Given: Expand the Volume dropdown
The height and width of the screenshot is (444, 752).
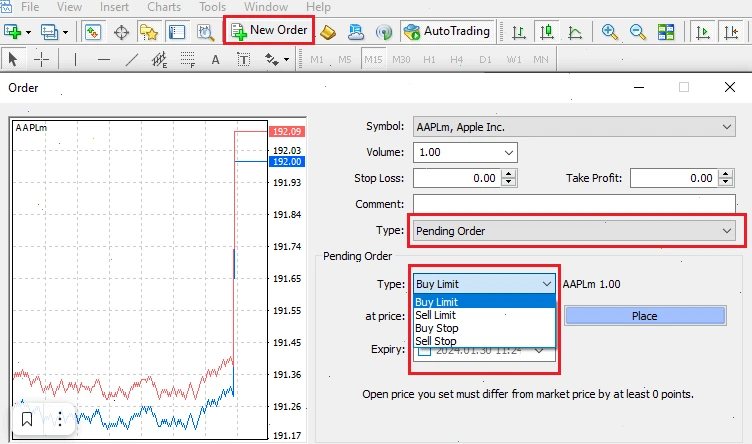Looking at the screenshot, I should click(509, 153).
